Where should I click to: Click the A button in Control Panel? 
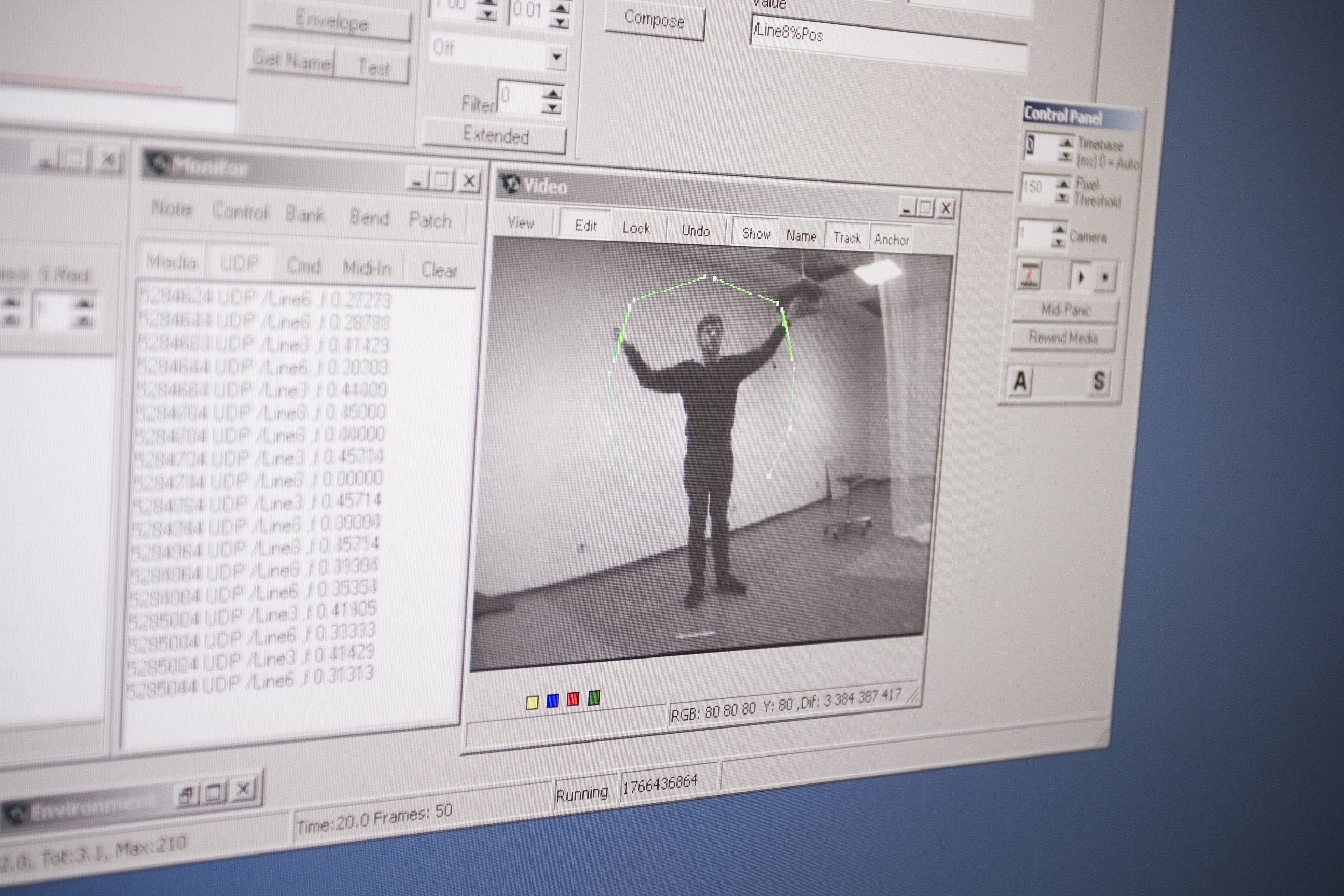click(1020, 381)
